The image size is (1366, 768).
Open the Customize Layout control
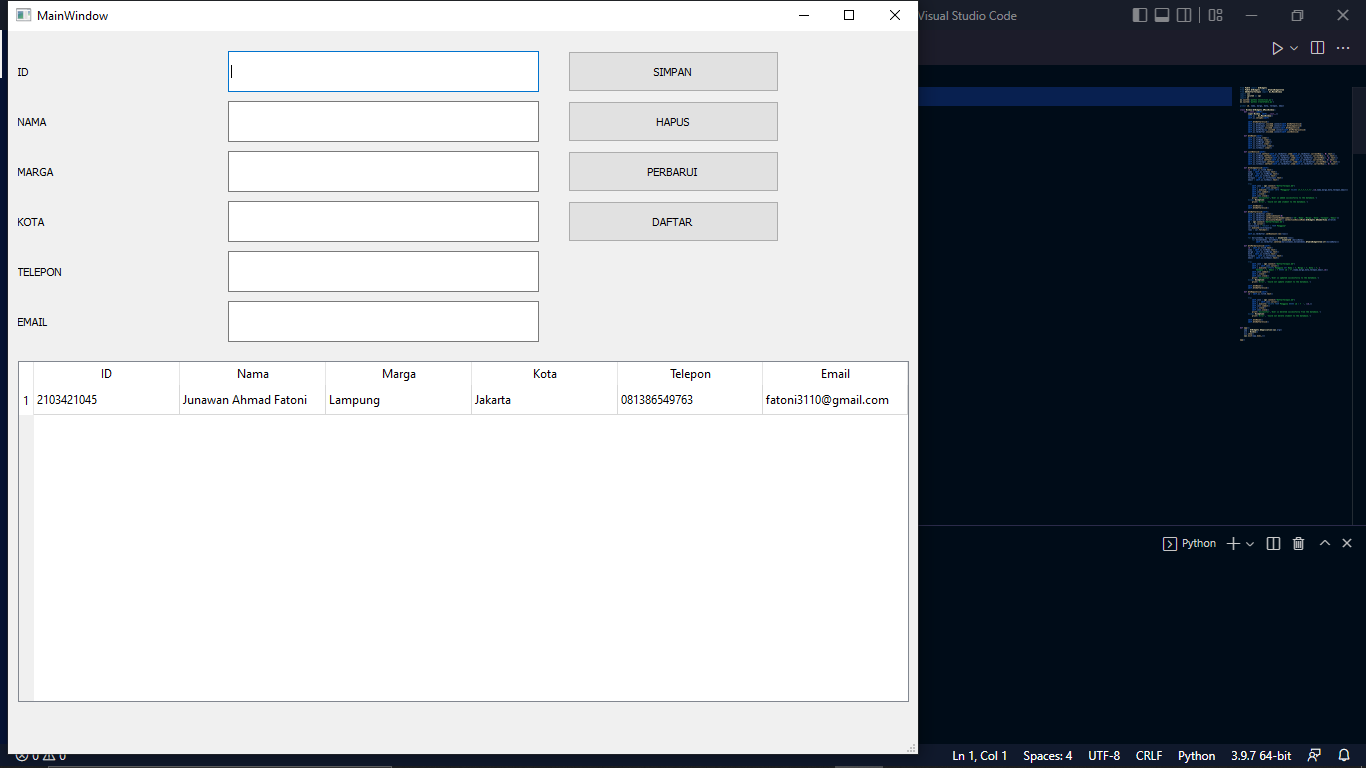point(1214,15)
